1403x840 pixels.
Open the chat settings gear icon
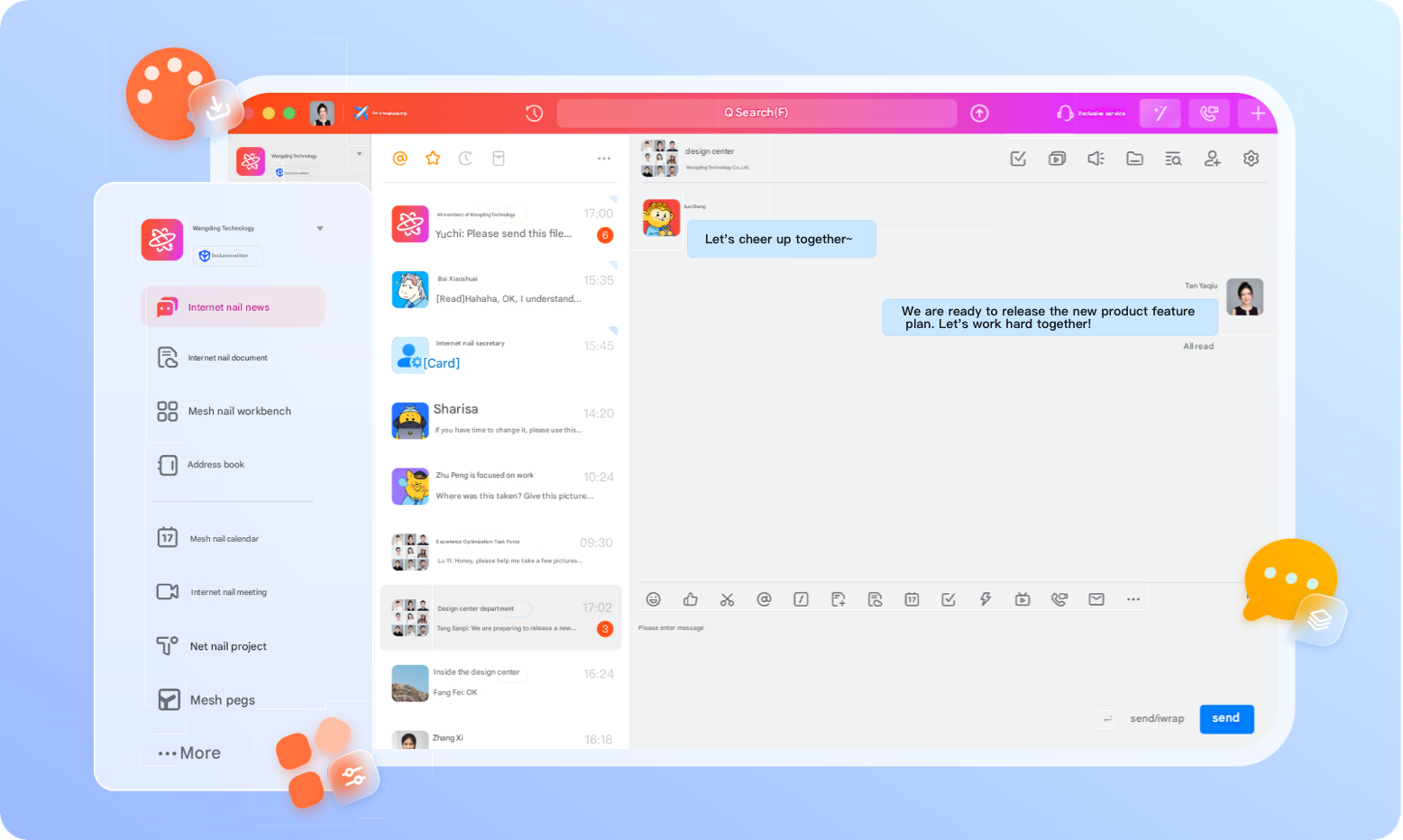(x=1251, y=159)
